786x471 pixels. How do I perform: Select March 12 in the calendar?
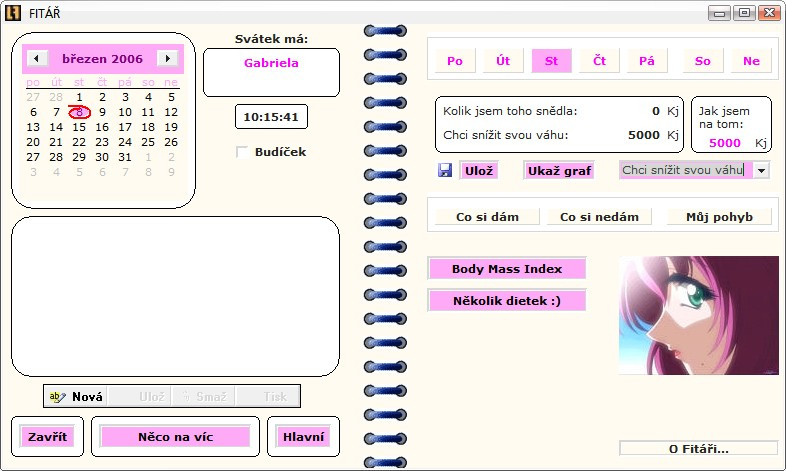tap(171, 112)
